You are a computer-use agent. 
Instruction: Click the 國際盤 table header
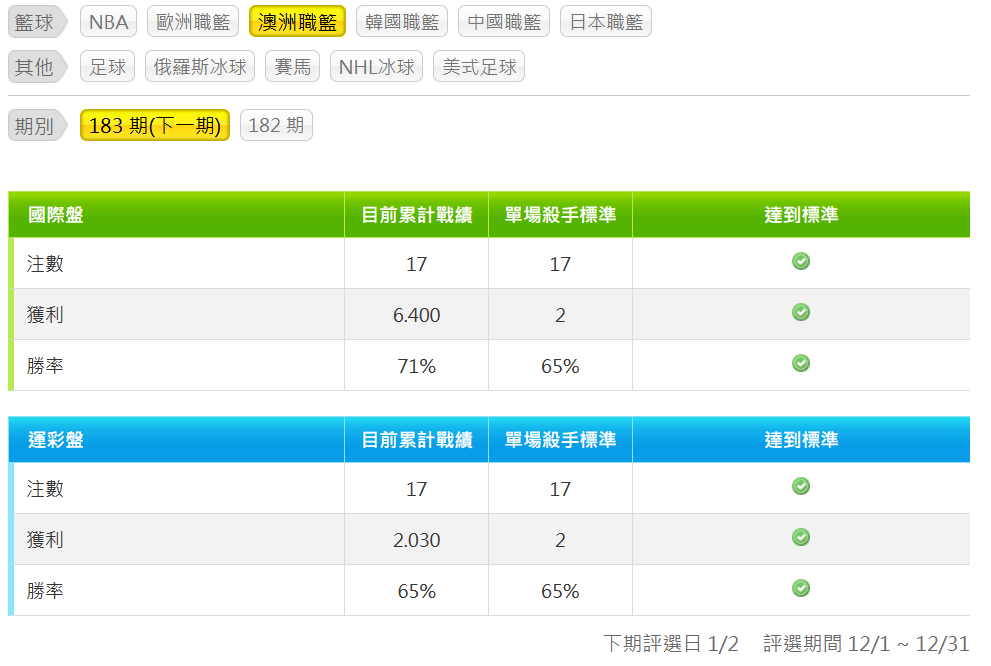tap(56, 215)
